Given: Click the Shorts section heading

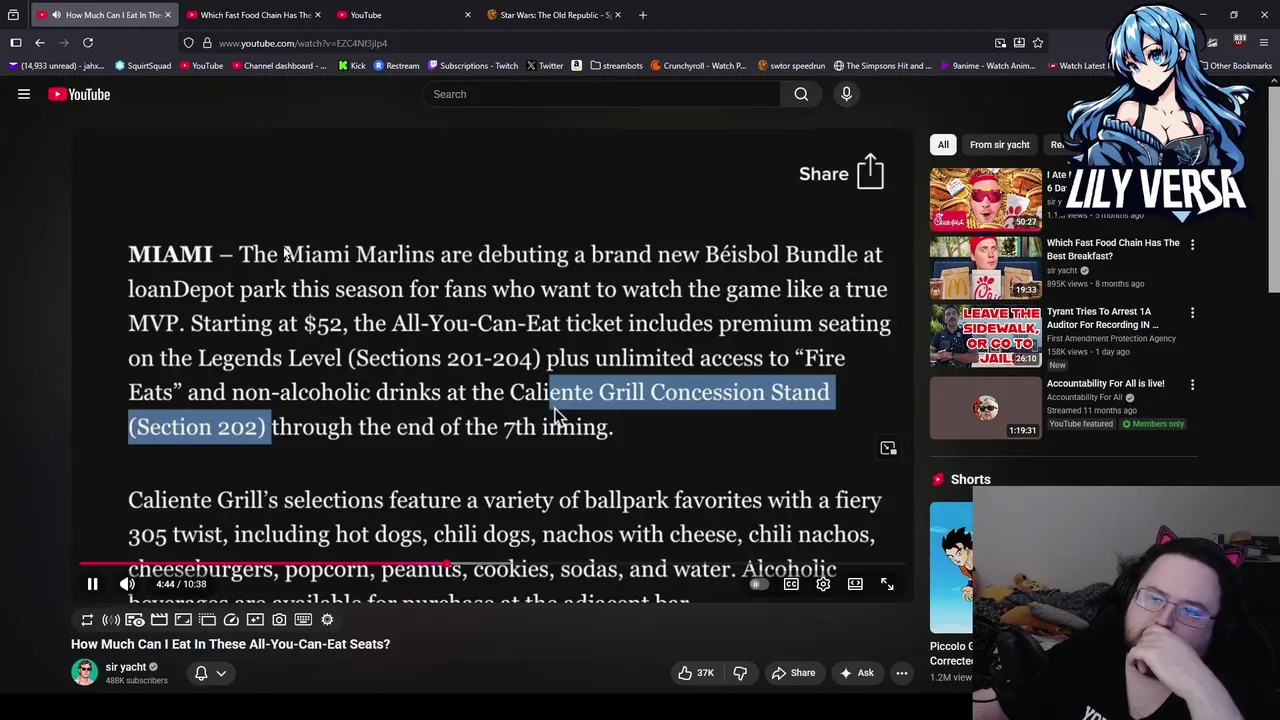Looking at the screenshot, I should 970,480.
